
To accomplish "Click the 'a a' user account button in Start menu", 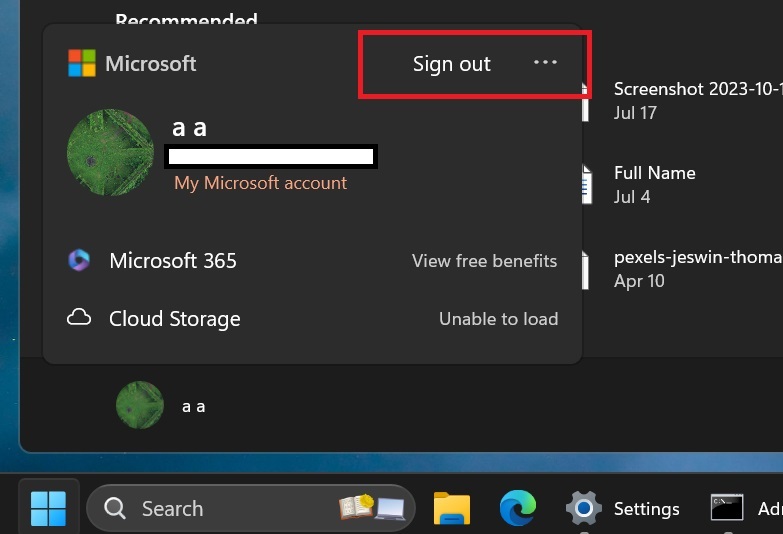I will 161,406.
